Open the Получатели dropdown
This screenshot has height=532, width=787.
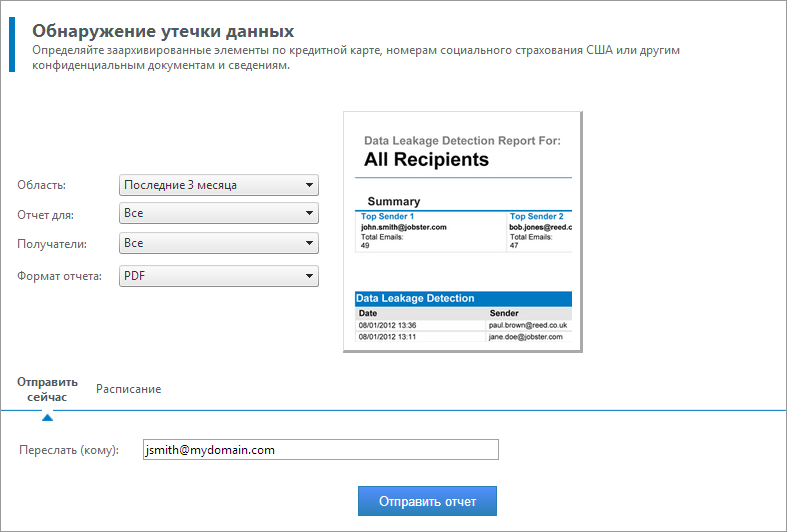219,243
